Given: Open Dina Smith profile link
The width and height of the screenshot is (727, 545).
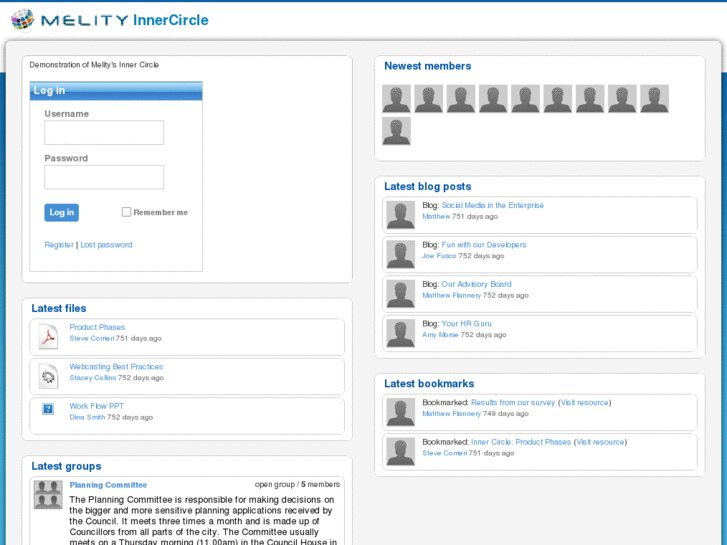Looking at the screenshot, I should pos(87,417).
